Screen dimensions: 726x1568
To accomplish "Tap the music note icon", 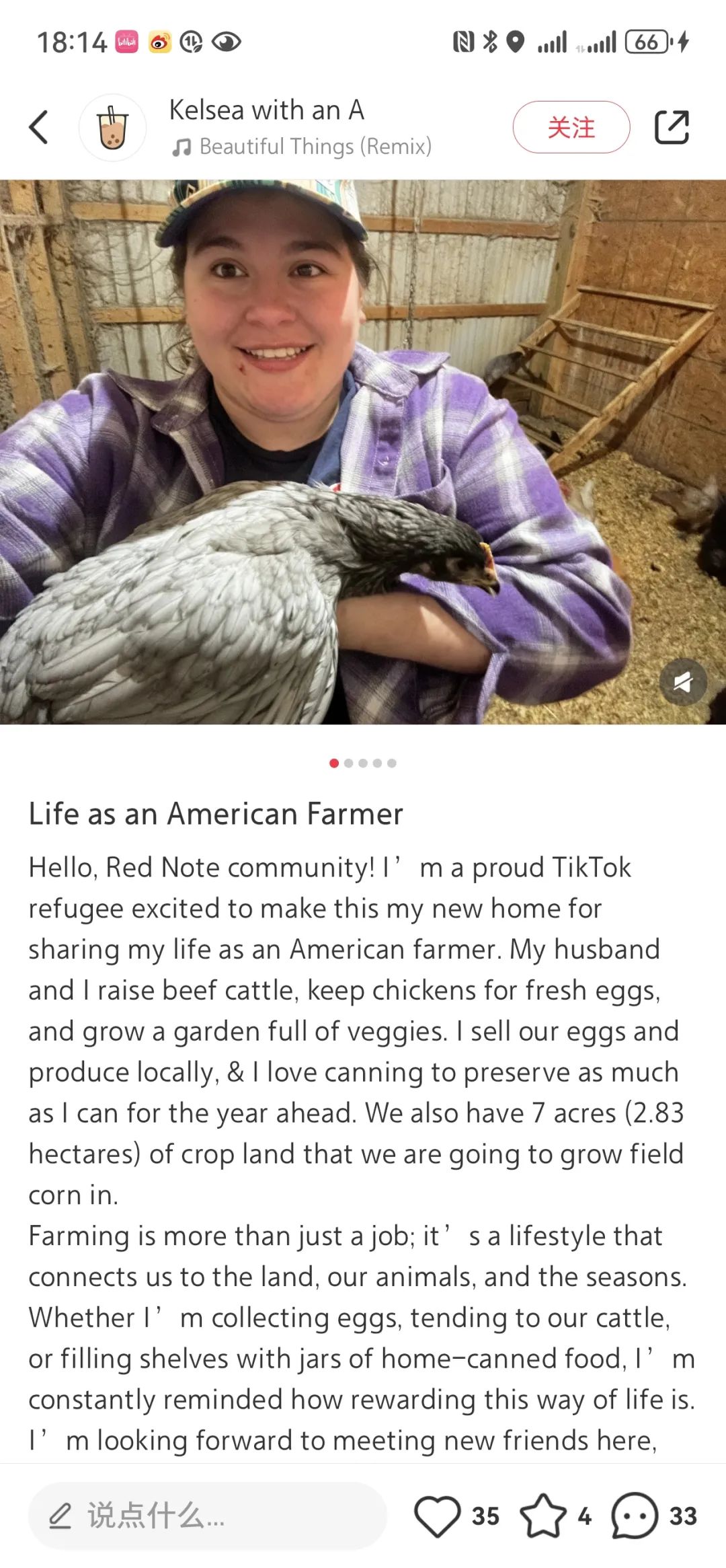I will click(182, 147).
